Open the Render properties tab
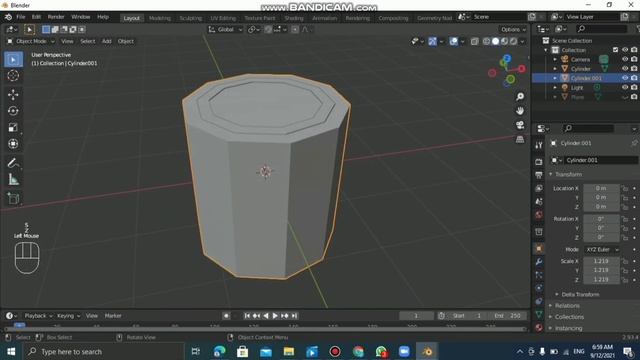640x360 pixels. point(539,162)
